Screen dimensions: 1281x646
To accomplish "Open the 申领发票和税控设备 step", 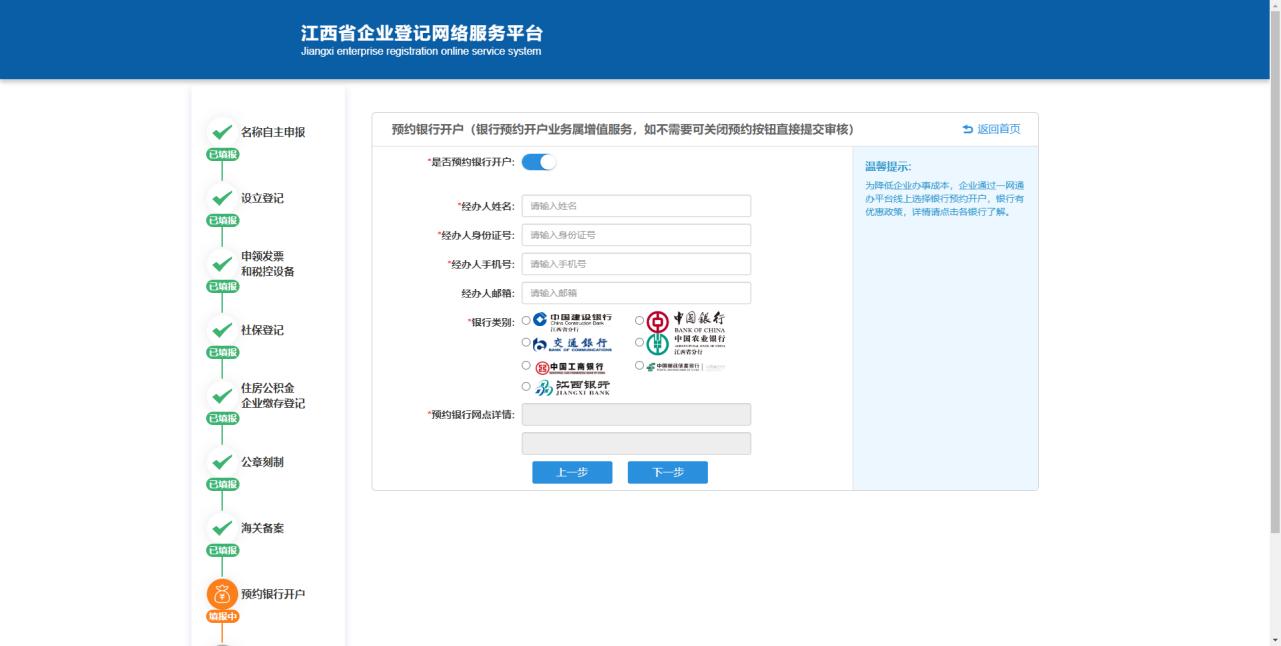I will [x=267, y=264].
